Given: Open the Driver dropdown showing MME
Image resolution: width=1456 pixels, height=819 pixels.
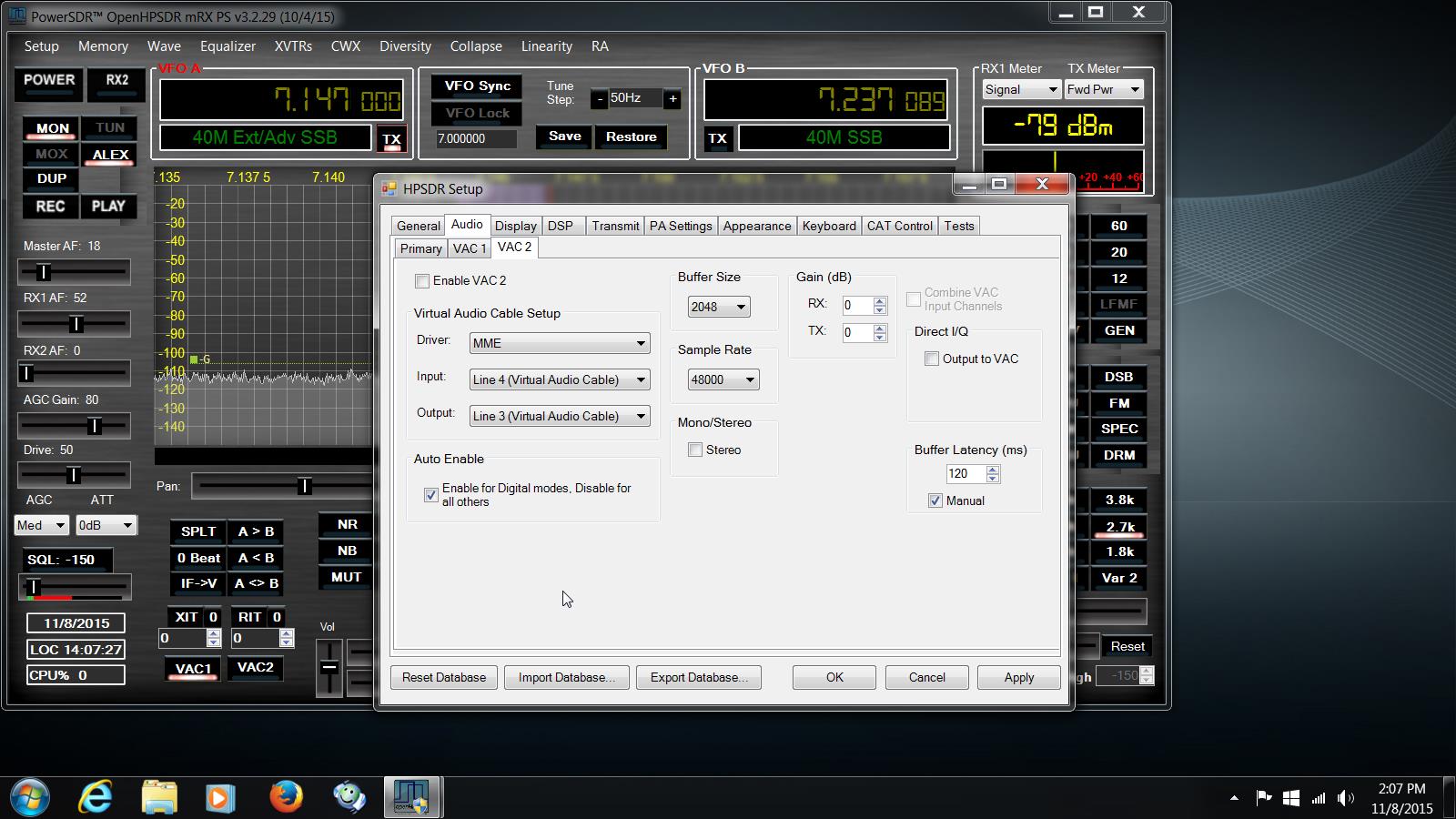Looking at the screenshot, I should [x=560, y=343].
